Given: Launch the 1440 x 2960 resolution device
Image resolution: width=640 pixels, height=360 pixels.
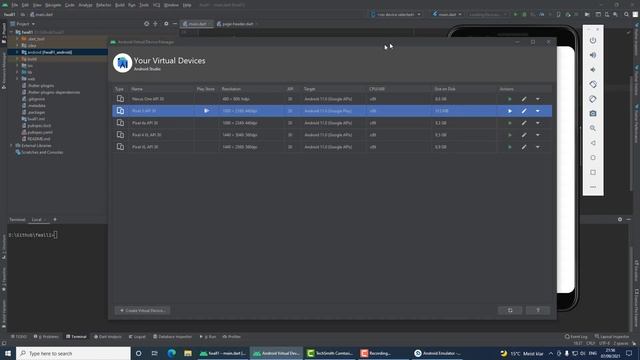Looking at the screenshot, I should pos(509,147).
